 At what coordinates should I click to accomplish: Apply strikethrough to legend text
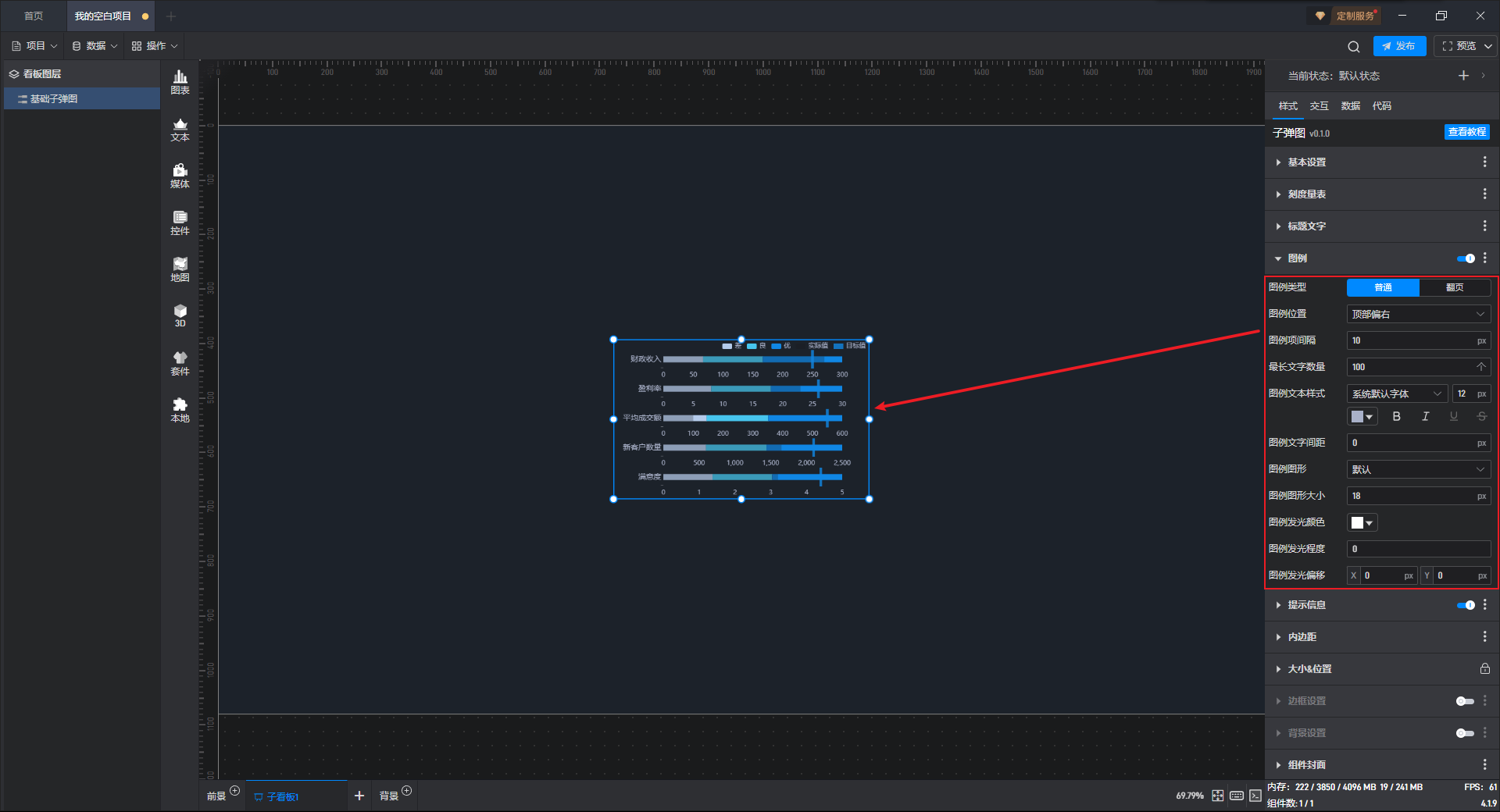click(x=1481, y=416)
